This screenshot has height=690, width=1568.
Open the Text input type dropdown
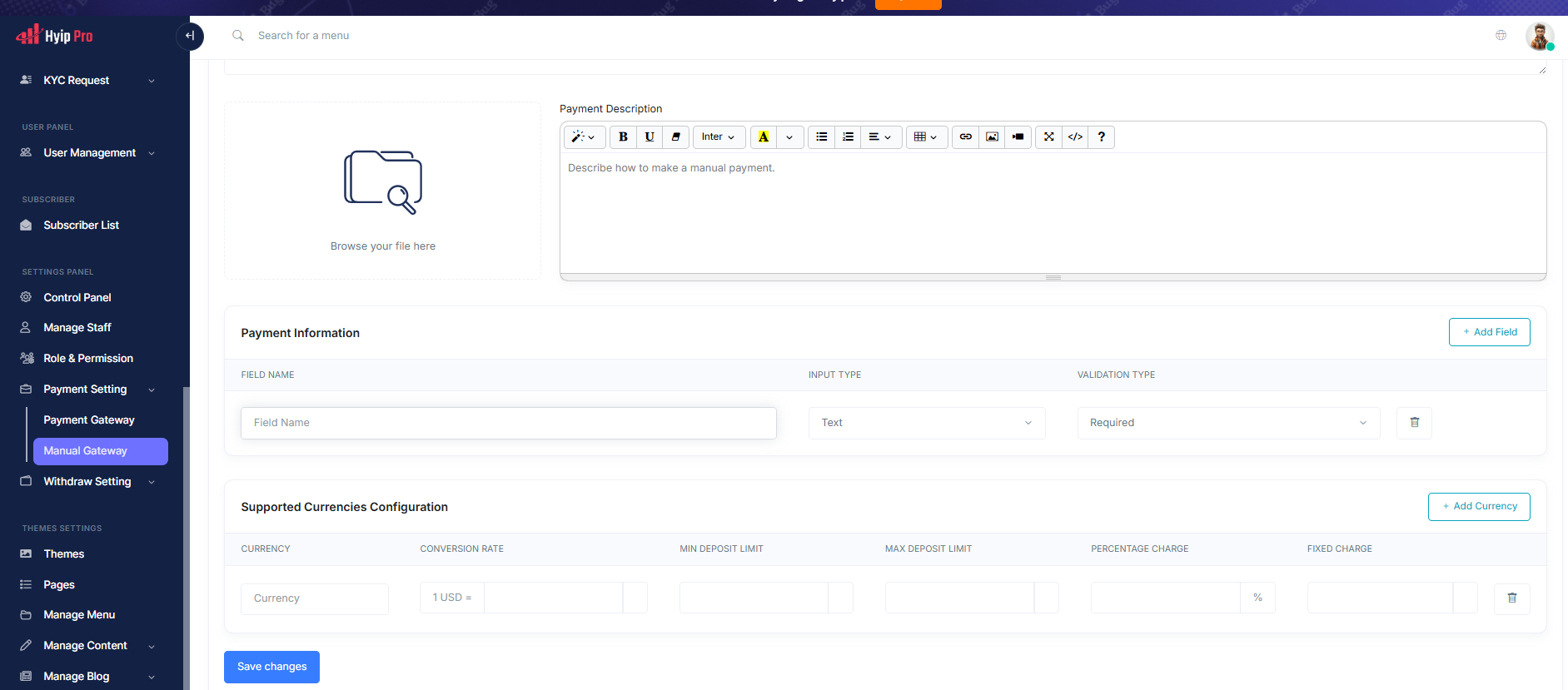(927, 423)
